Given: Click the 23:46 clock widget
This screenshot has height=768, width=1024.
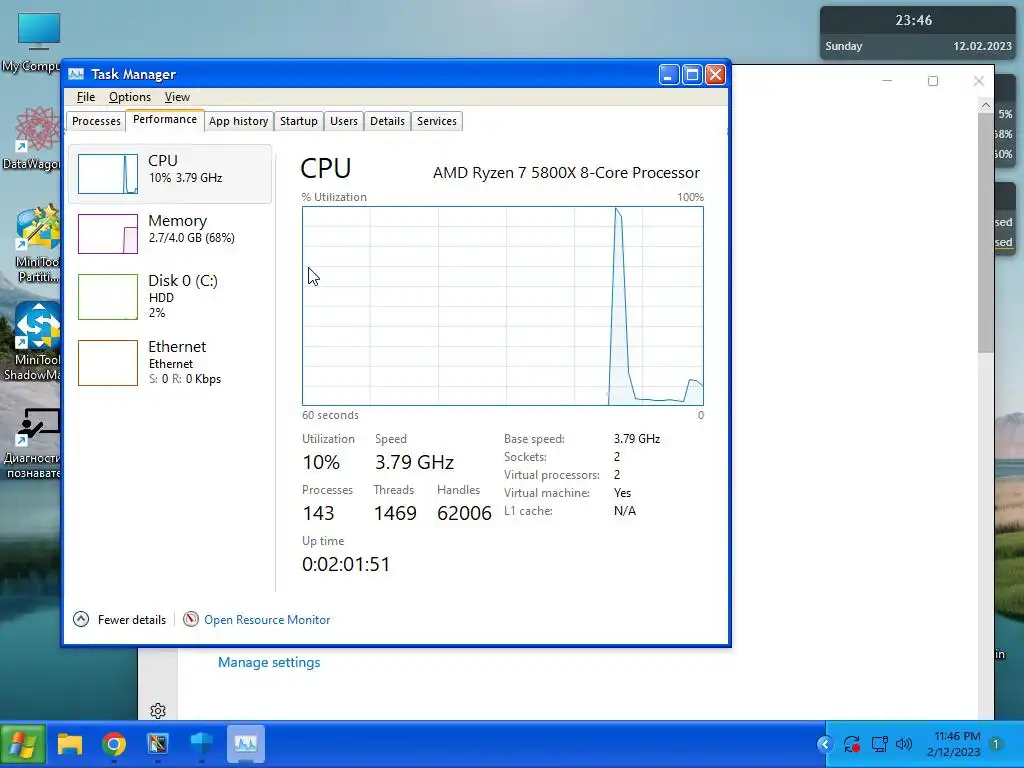Looking at the screenshot, I should pos(914,20).
